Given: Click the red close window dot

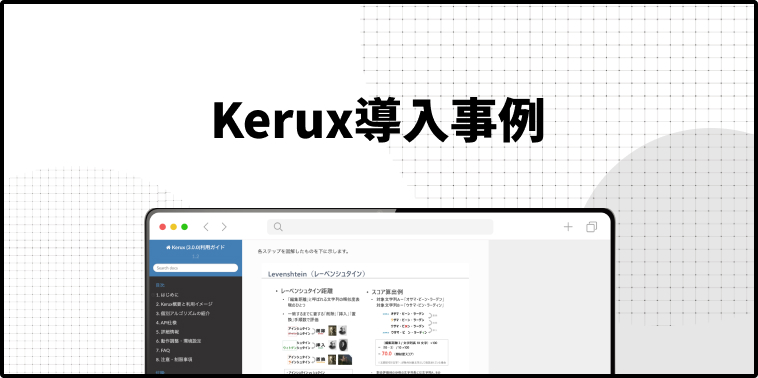Looking at the screenshot, I should (162, 227).
